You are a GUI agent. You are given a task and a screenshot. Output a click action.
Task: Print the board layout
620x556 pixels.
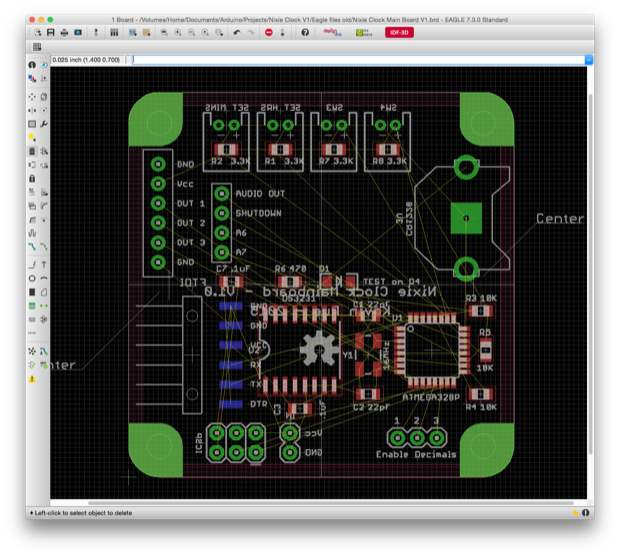pyautogui.click(x=64, y=32)
